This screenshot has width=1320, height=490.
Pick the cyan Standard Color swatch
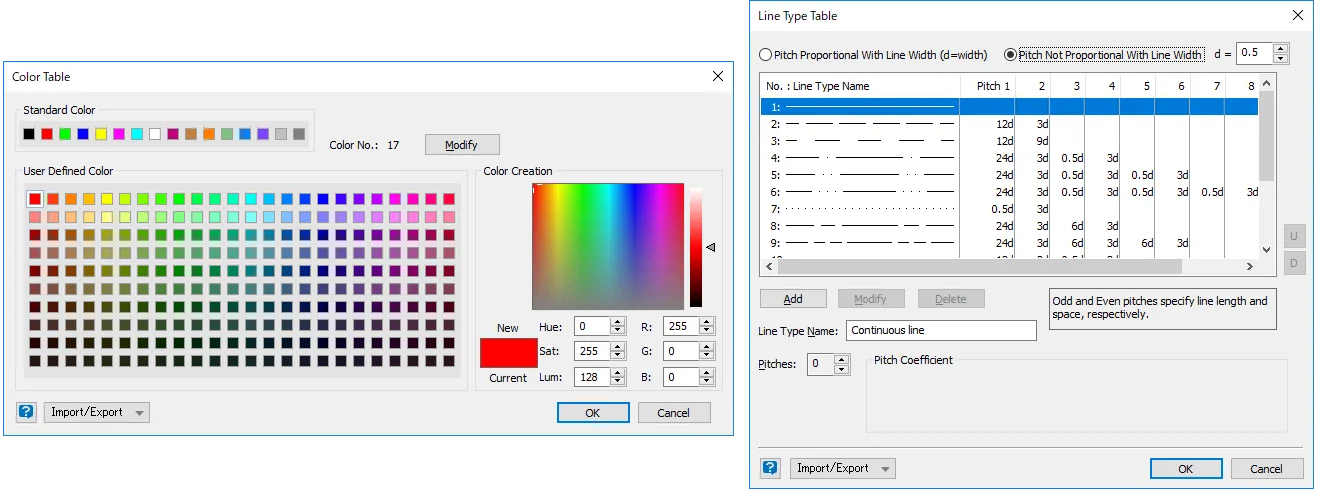[x=137, y=134]
